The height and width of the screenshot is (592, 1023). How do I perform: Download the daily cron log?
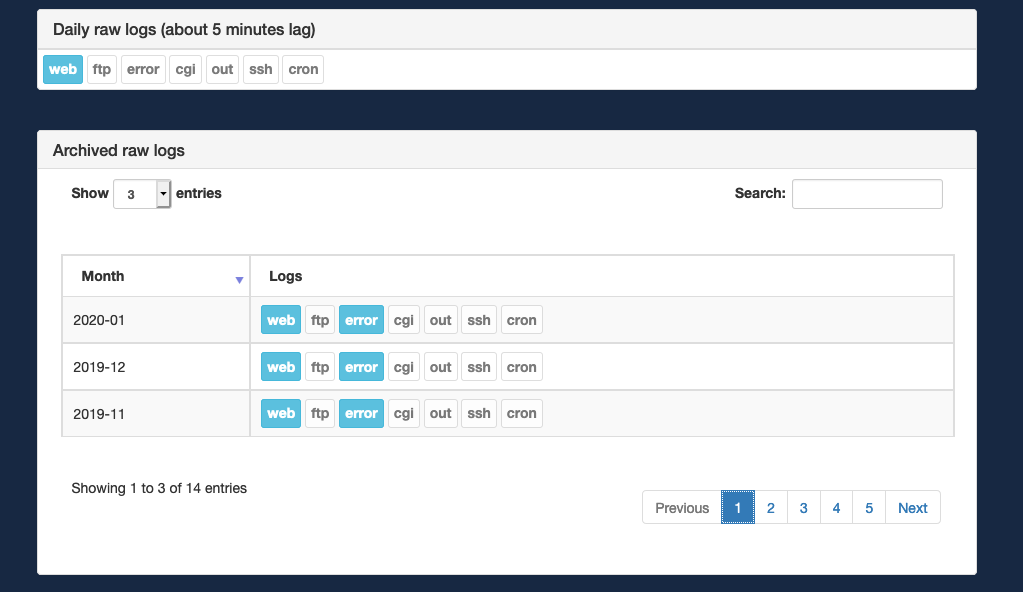(x=302, y=69)
